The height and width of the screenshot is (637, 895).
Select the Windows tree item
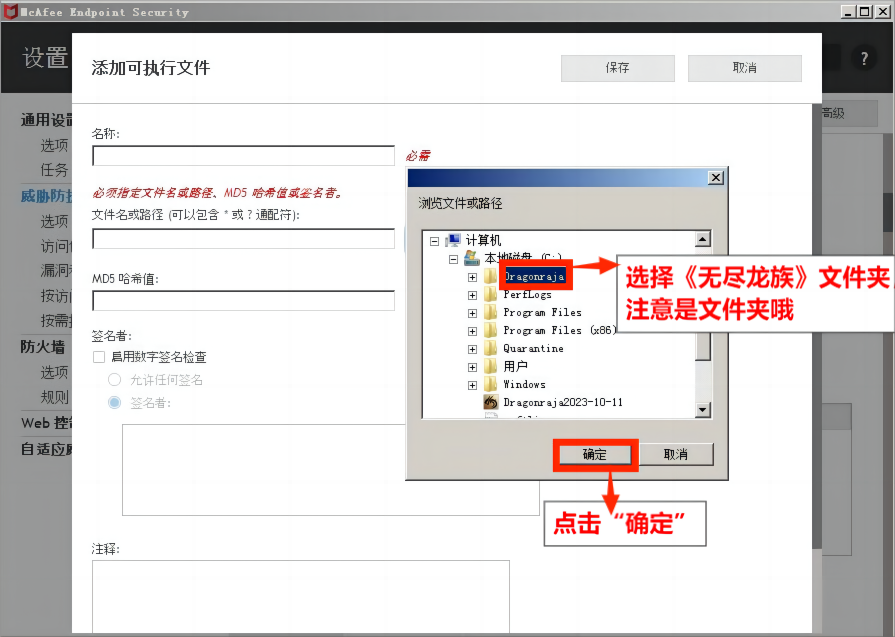[x=524, y=385]
